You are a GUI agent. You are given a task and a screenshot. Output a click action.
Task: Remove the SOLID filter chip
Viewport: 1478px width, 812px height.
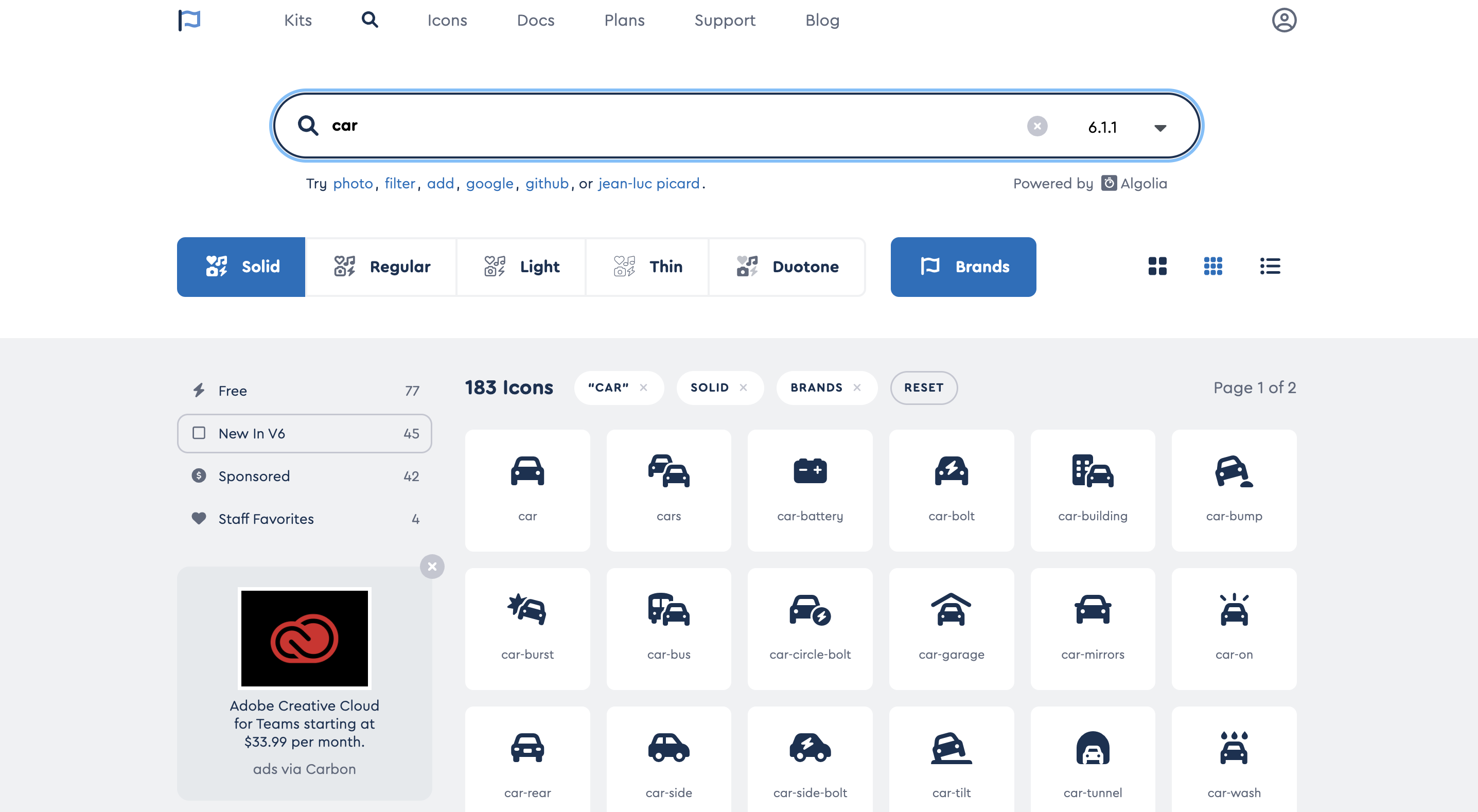coord(743,387)
